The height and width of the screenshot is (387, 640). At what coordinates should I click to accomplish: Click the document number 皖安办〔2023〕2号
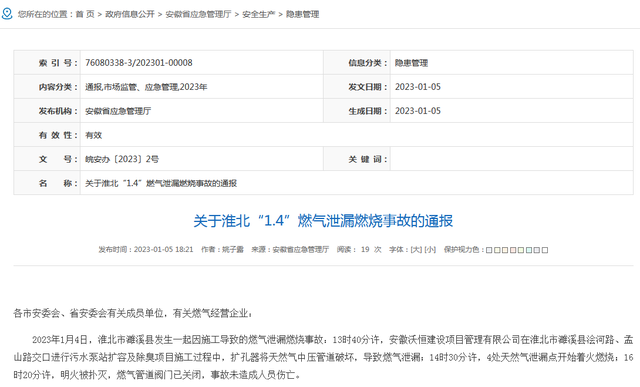[x=122, y=159]
